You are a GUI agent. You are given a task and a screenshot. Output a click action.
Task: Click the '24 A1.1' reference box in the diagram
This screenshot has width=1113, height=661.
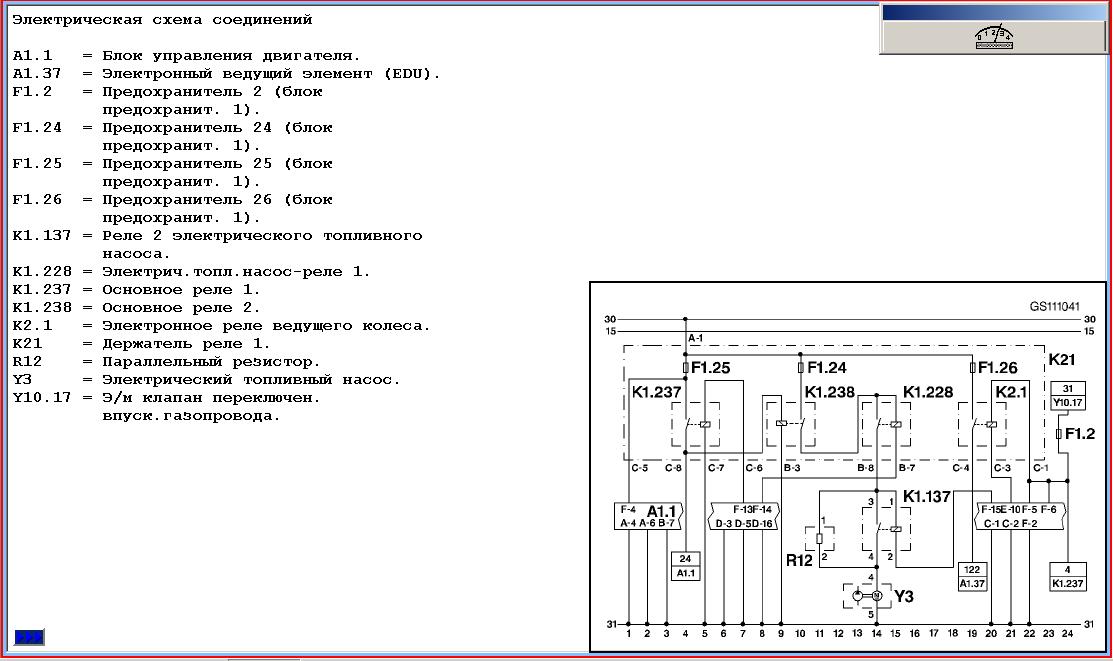pyautogui.click(x=685, y=566)
